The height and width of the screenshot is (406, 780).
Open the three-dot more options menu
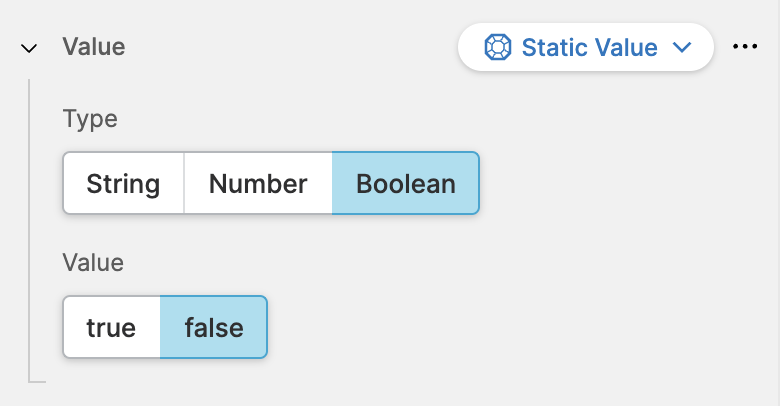pos(745,47)
